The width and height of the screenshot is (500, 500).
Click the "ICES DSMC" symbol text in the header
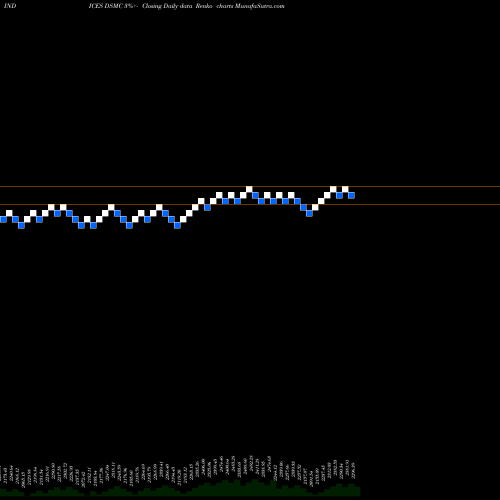point(107,6)
